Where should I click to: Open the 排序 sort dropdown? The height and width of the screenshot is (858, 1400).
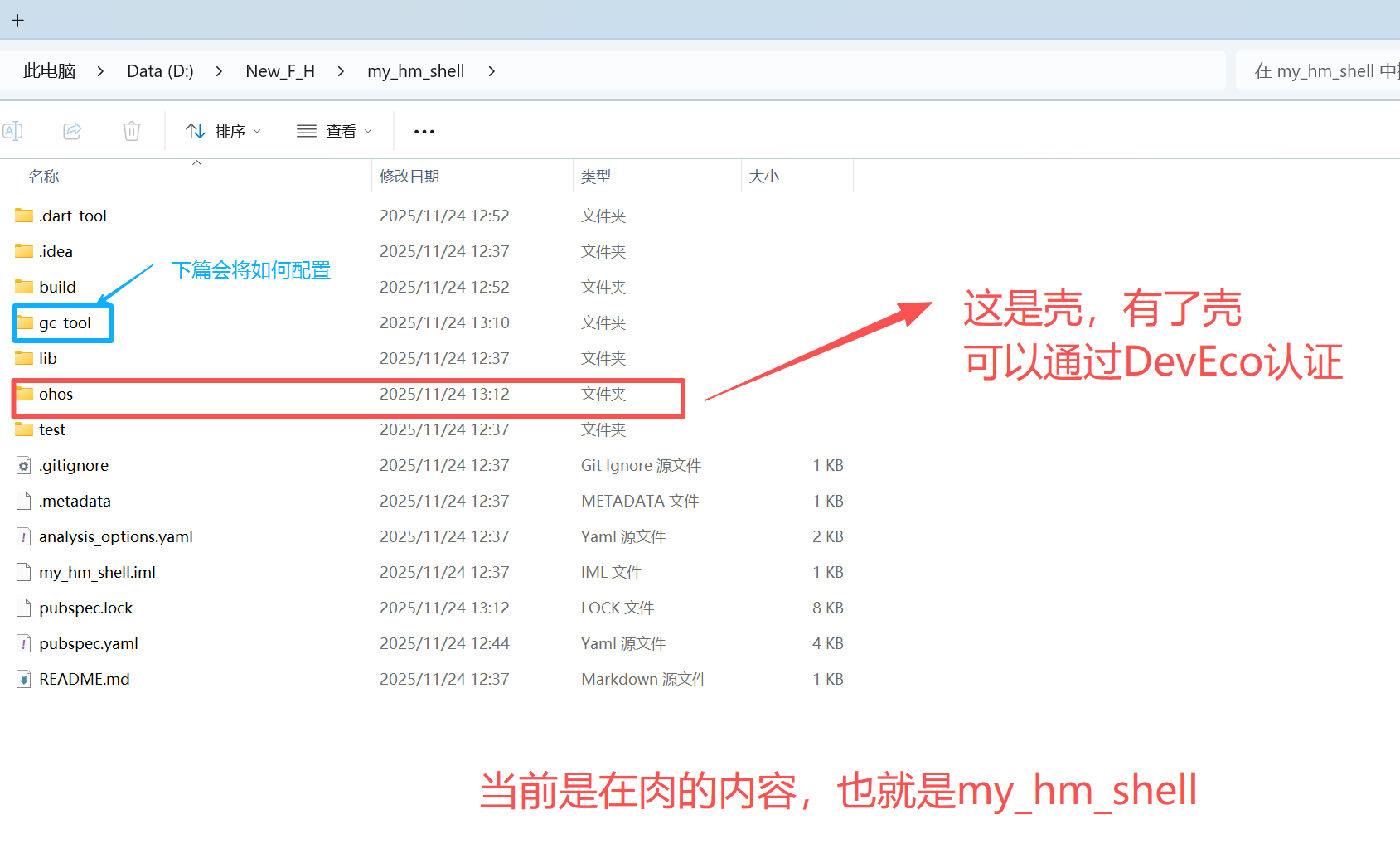224,131
